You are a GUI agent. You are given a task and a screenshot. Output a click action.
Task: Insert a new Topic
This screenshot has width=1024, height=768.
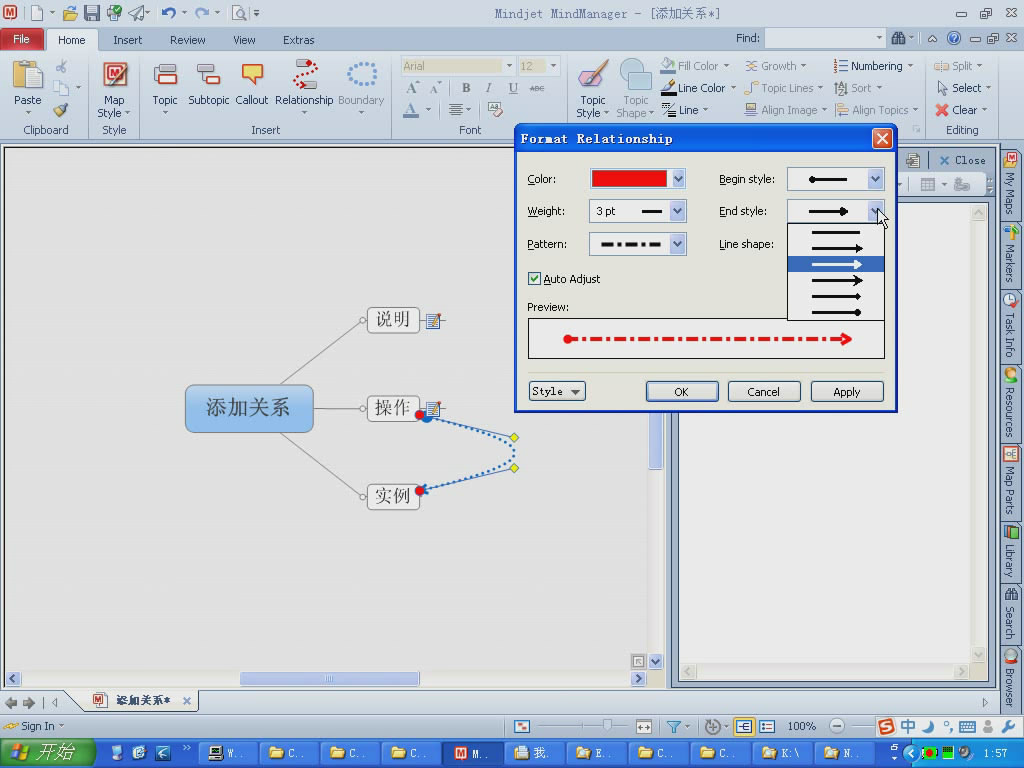tap(165, 74)
